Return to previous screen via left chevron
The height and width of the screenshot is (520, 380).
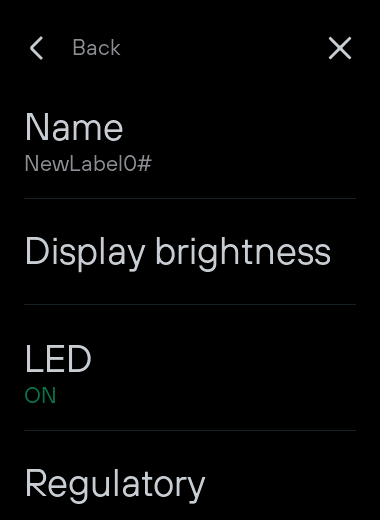pyautogui.click(x=36, y=48)
